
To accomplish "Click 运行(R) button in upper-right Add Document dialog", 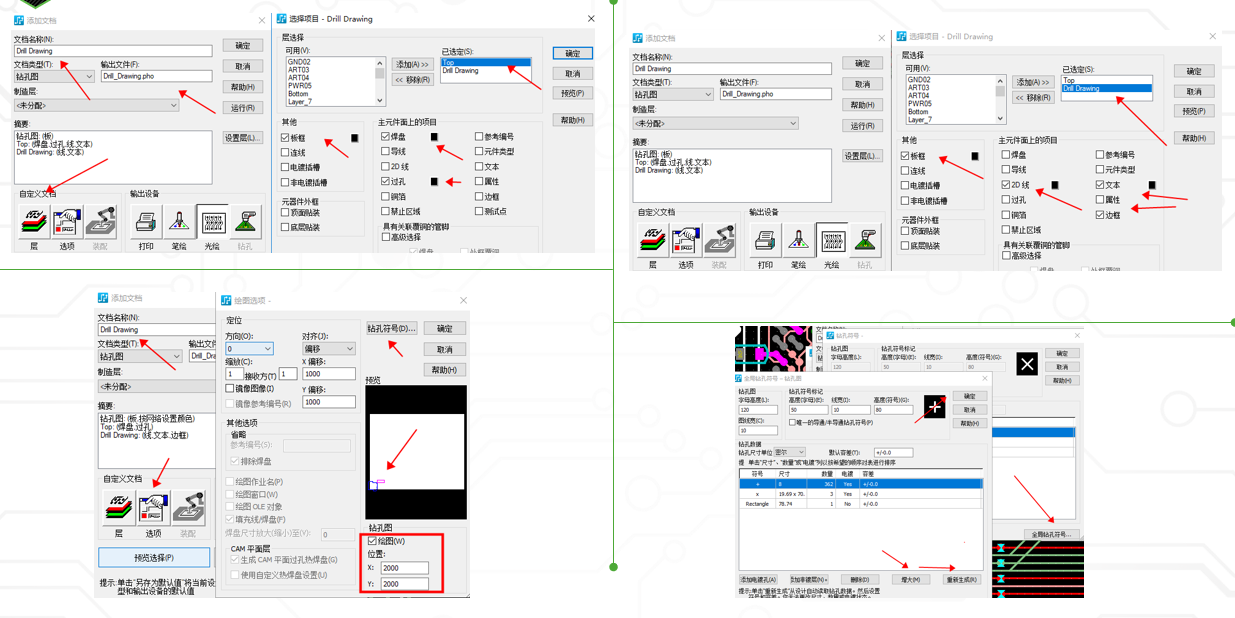I will pyautogui.click(x=862, y=126).
